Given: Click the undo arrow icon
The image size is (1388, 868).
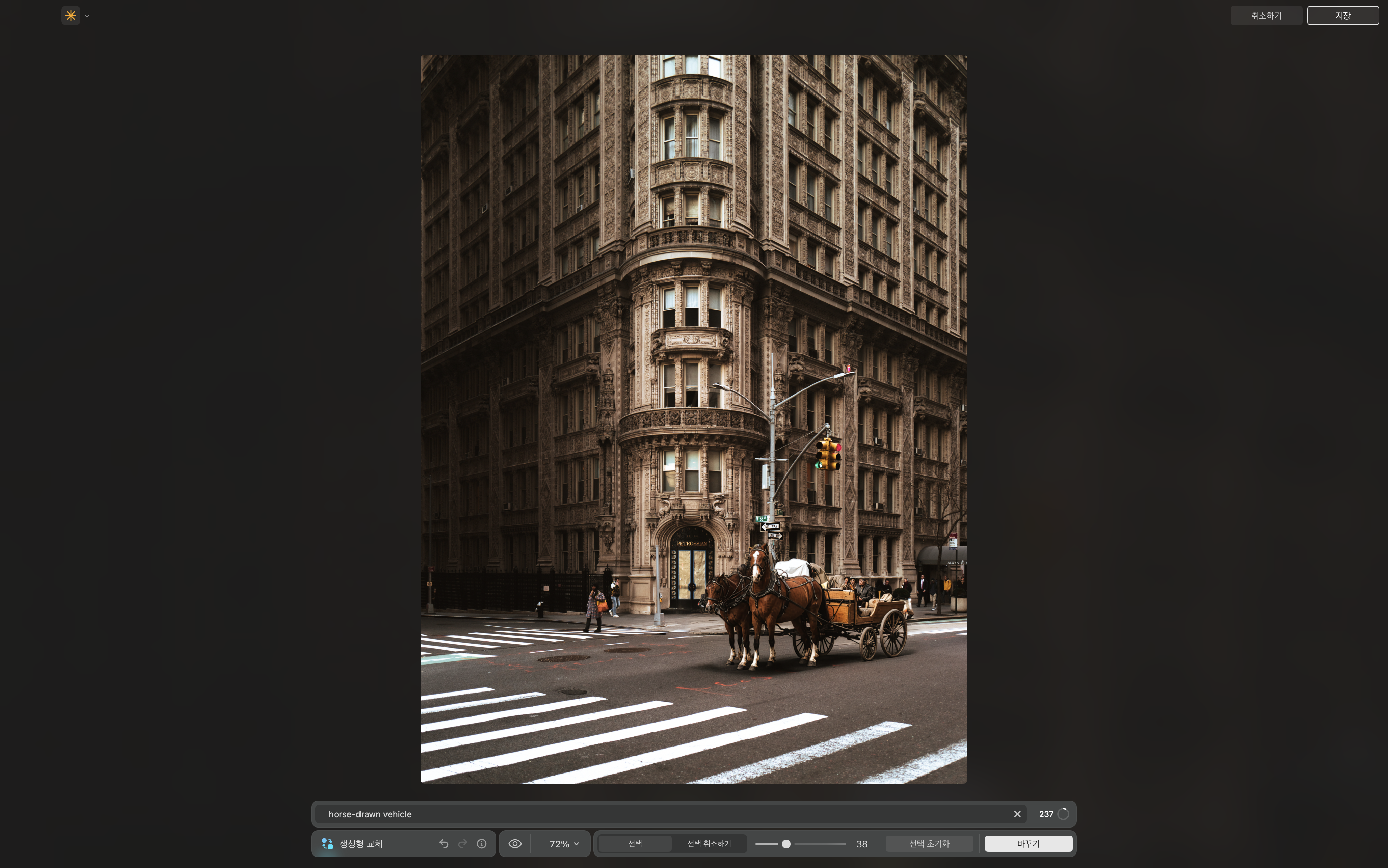Looking at the screenshot, I should click(x=444, y=843).
